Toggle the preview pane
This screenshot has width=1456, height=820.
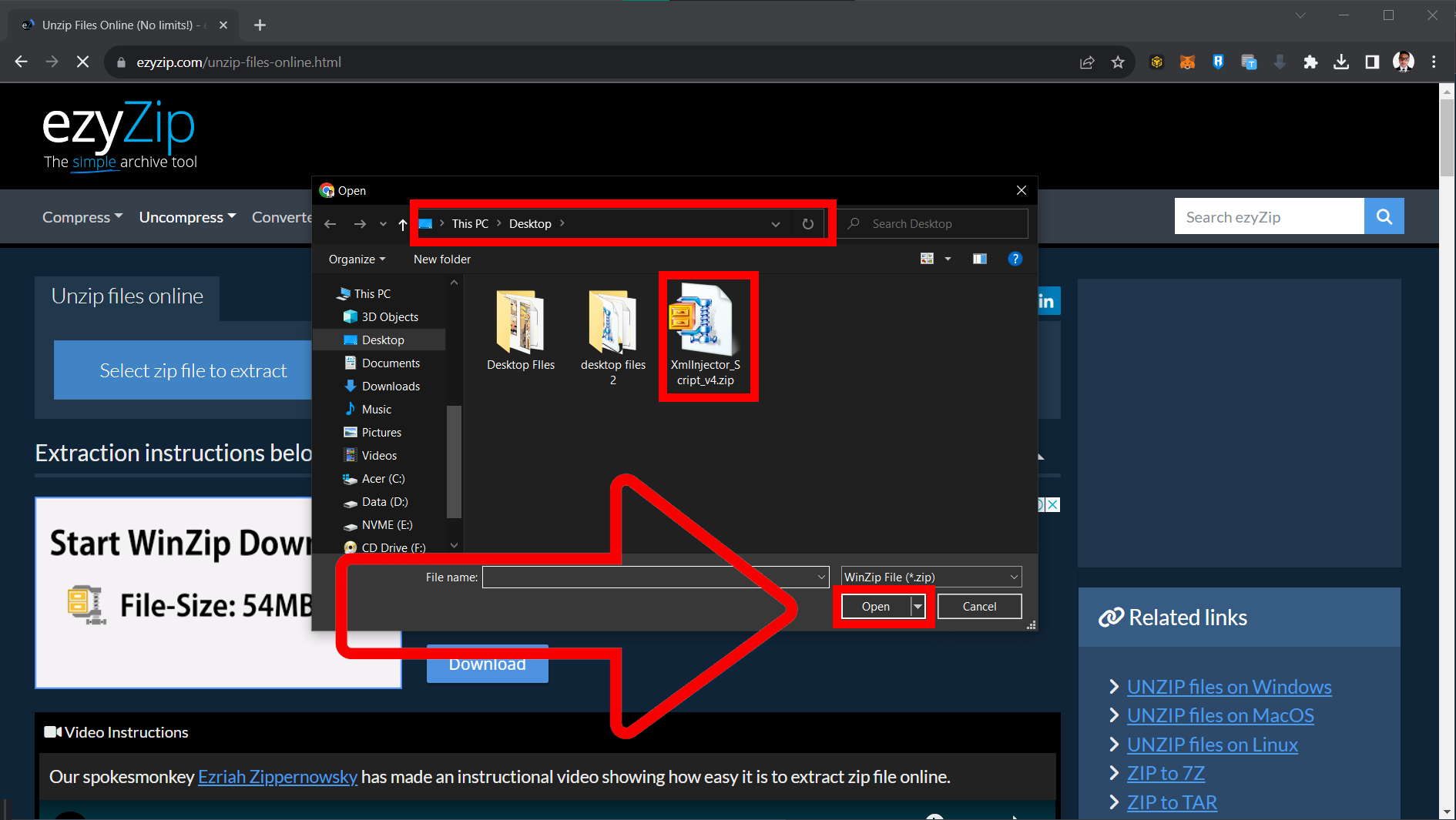pos(979,259)
